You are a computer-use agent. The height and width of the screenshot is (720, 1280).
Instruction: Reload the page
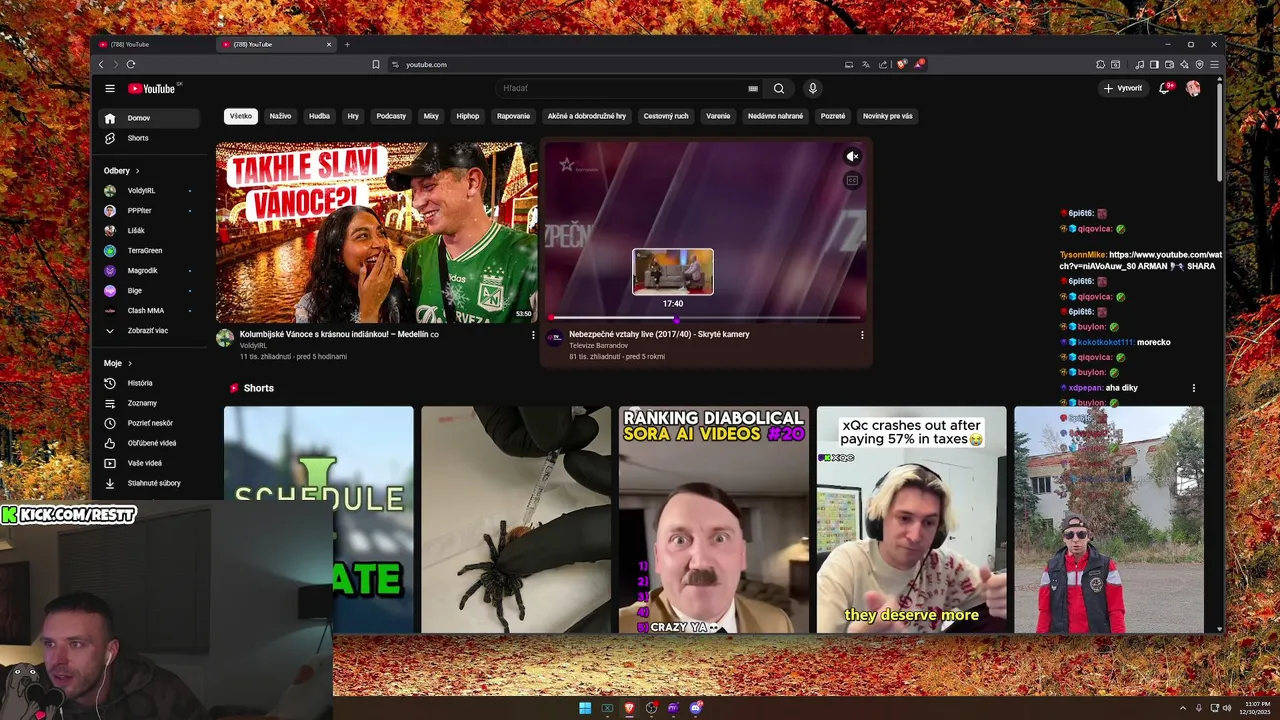pyautogui.click(x=131, y=64)
